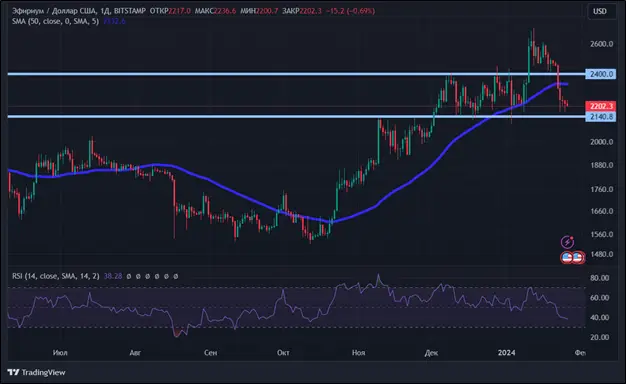Click the ОТКР 2217.0 open price
Viewport: 626px width, 384px height.
click(170, 11)
